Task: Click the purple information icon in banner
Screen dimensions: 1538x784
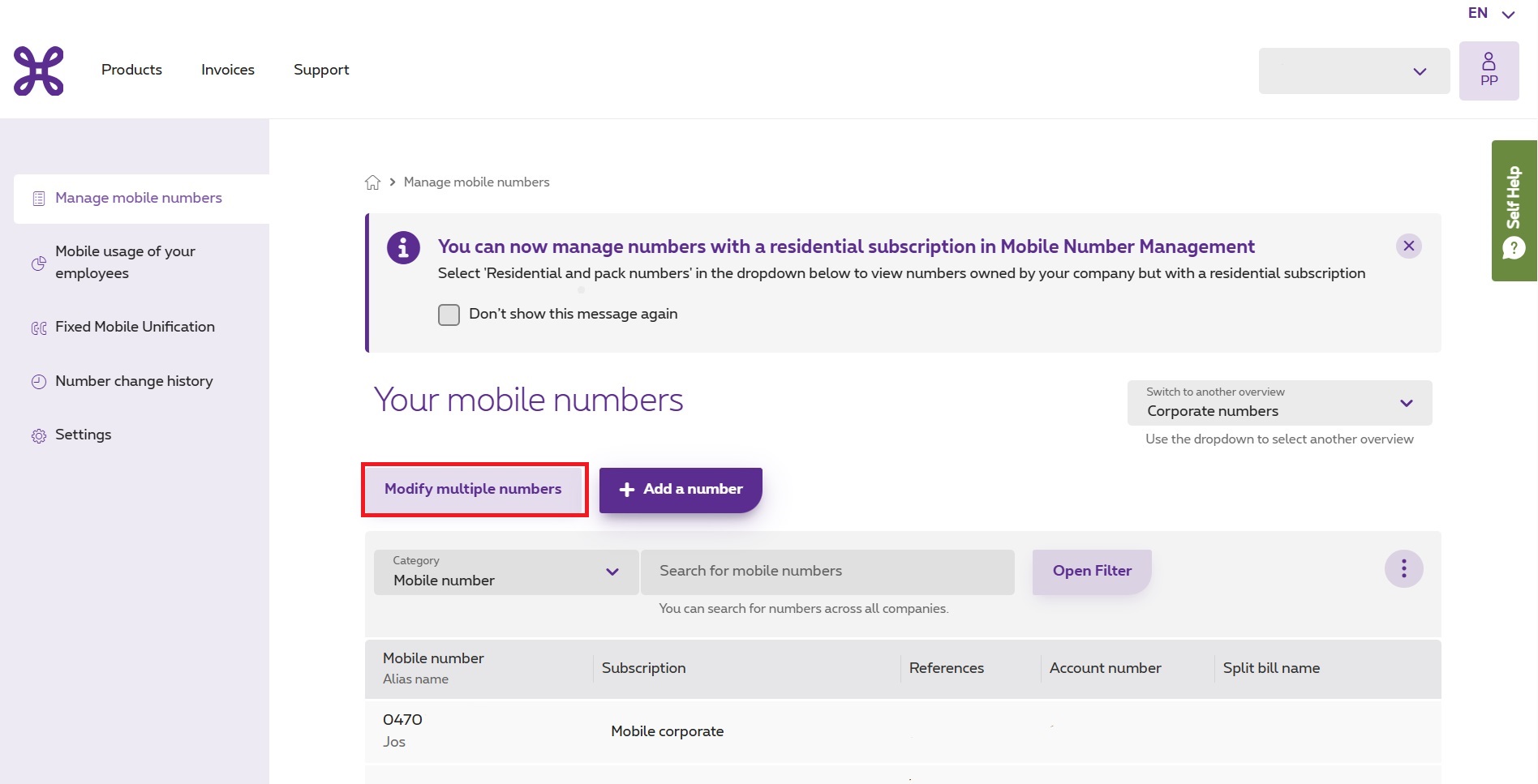Action: (403, 247)
